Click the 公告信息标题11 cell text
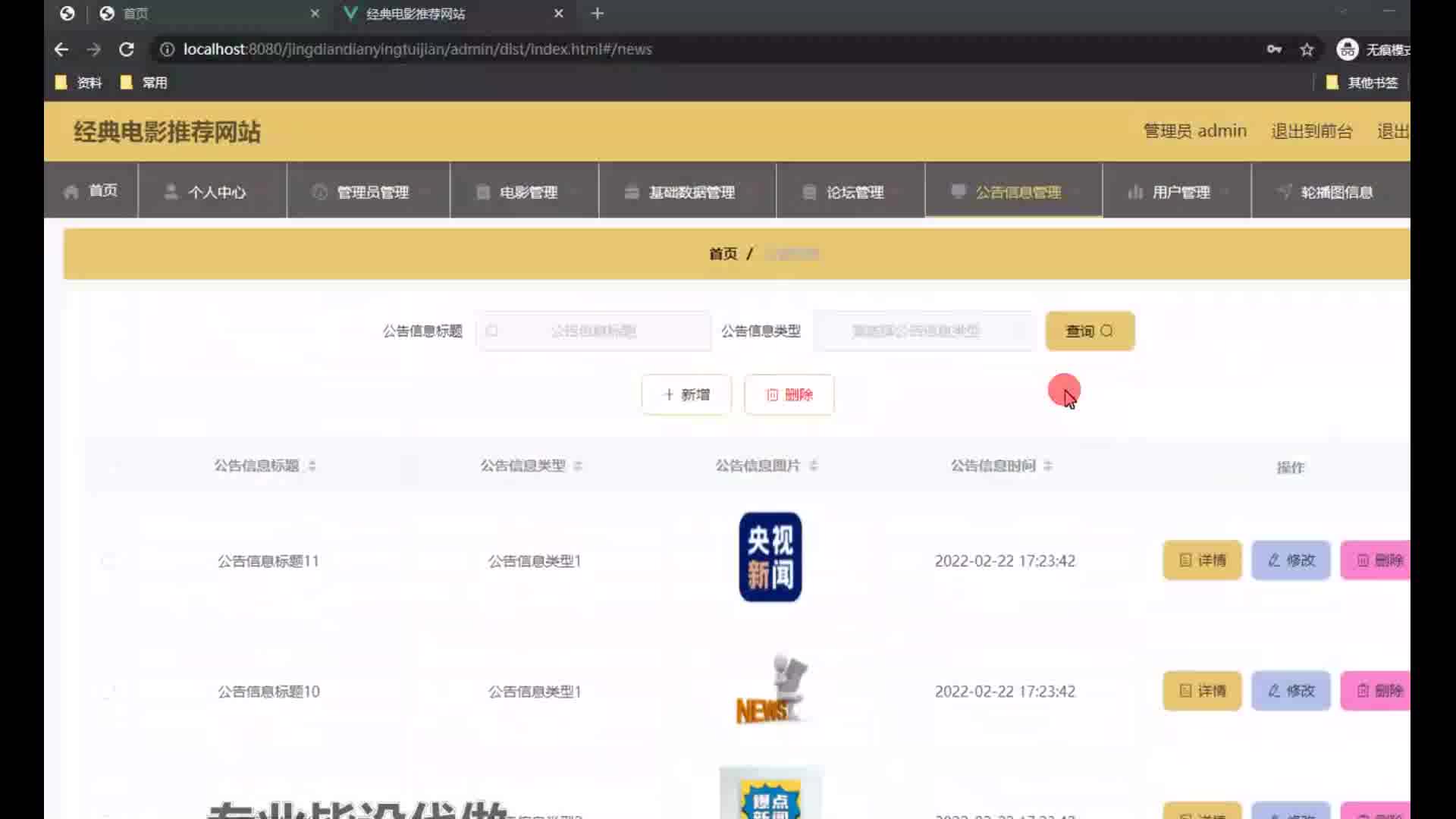 click(268, 561)
